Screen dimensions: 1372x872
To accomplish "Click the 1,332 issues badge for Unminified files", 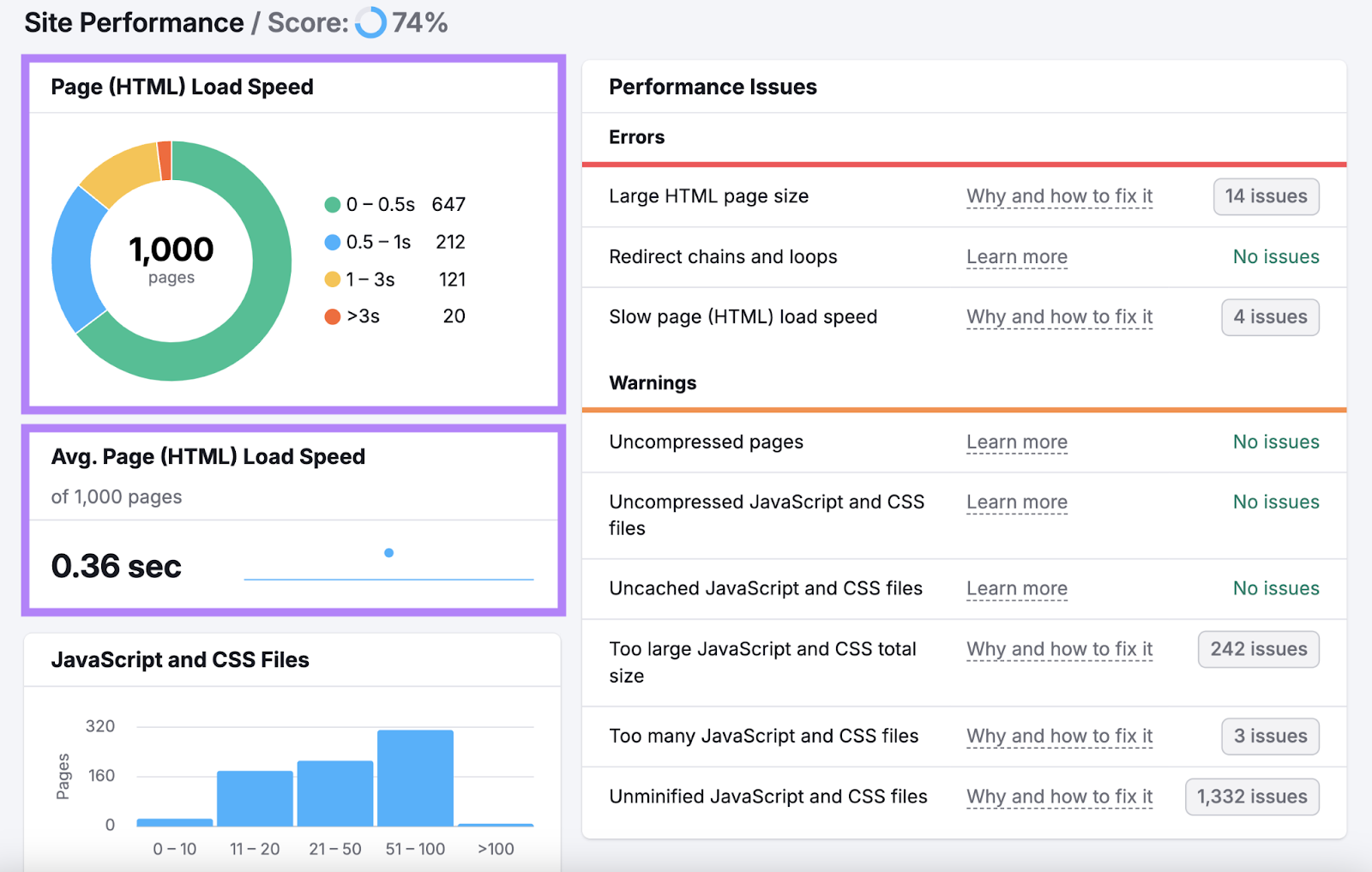I will pos(1251,797).
